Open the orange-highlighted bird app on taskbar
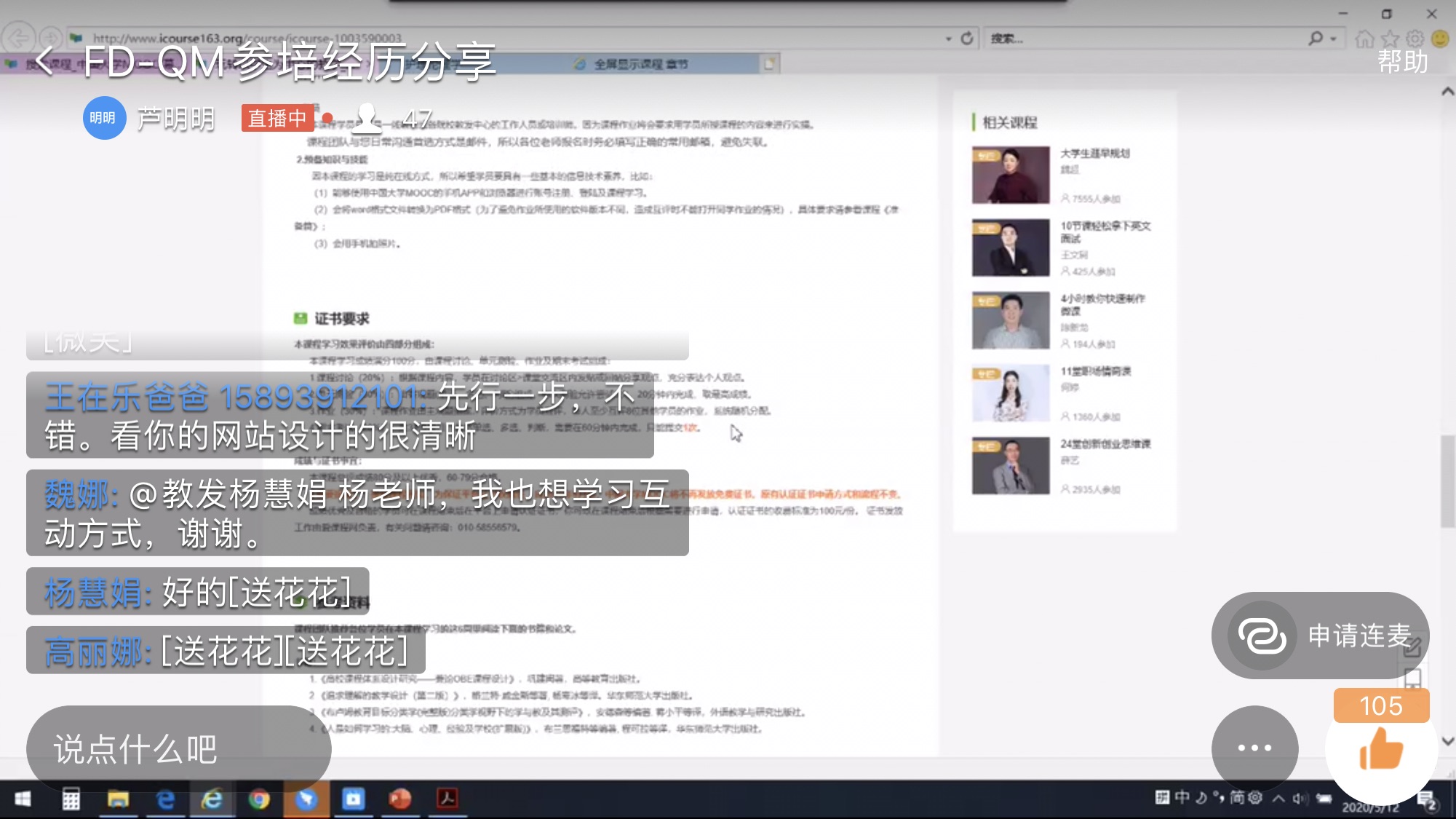This screenshot has height=819, width=1456. point(306,799)
